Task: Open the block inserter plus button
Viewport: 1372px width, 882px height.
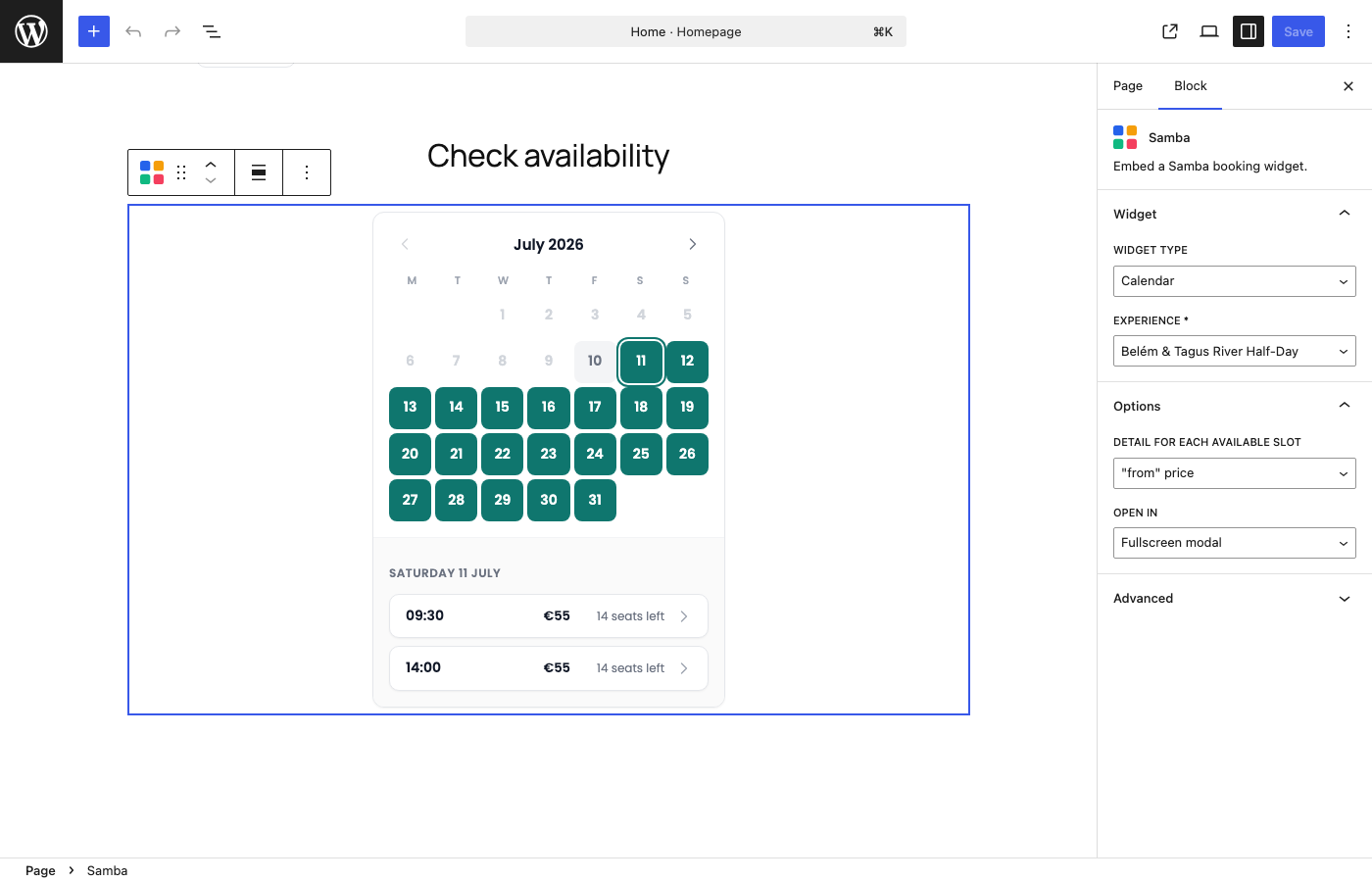Action: click(x=94, y=31)
